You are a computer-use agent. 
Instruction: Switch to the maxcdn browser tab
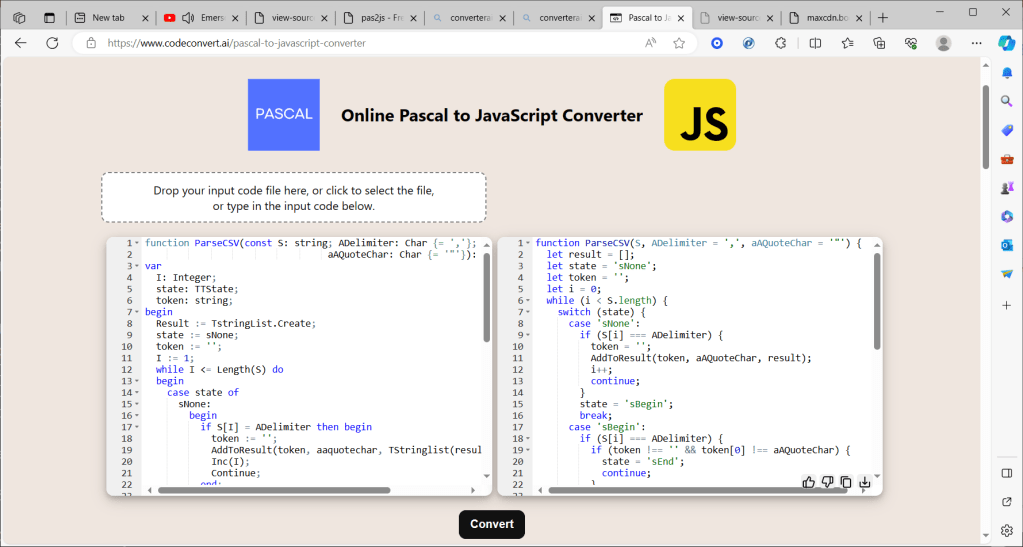click(x=820, y=18)
